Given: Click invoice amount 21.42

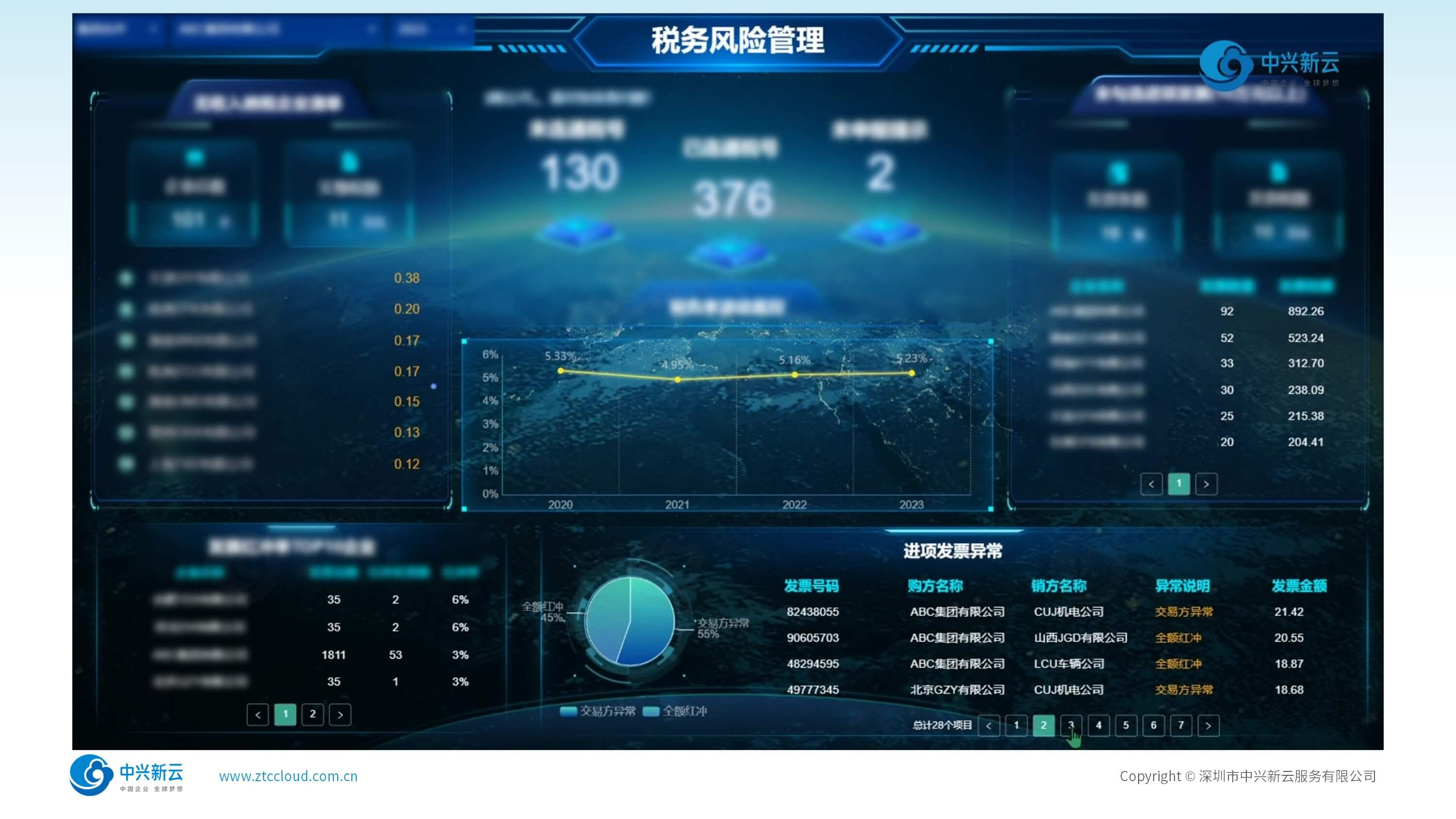Looking at the screenshot, I should (1289, 612).
